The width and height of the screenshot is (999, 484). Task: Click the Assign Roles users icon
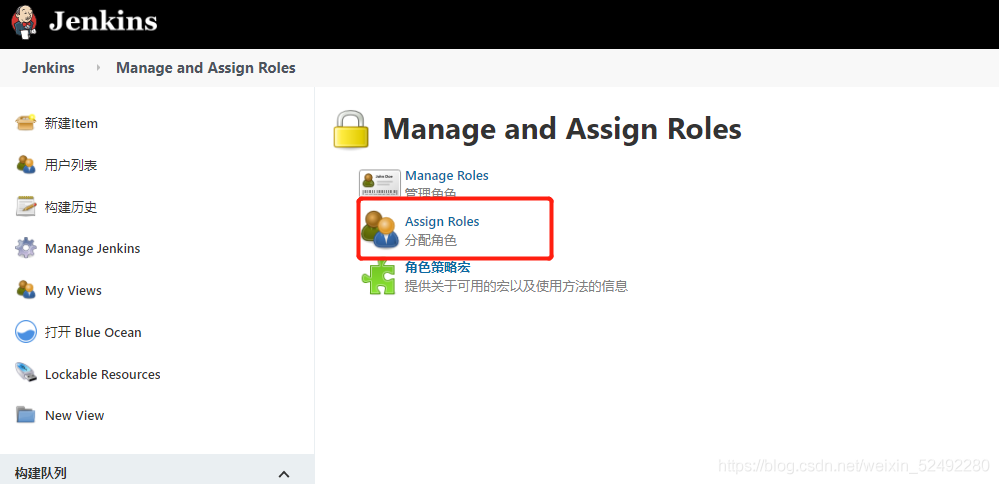pyautogui.click(x=380, y=229)
